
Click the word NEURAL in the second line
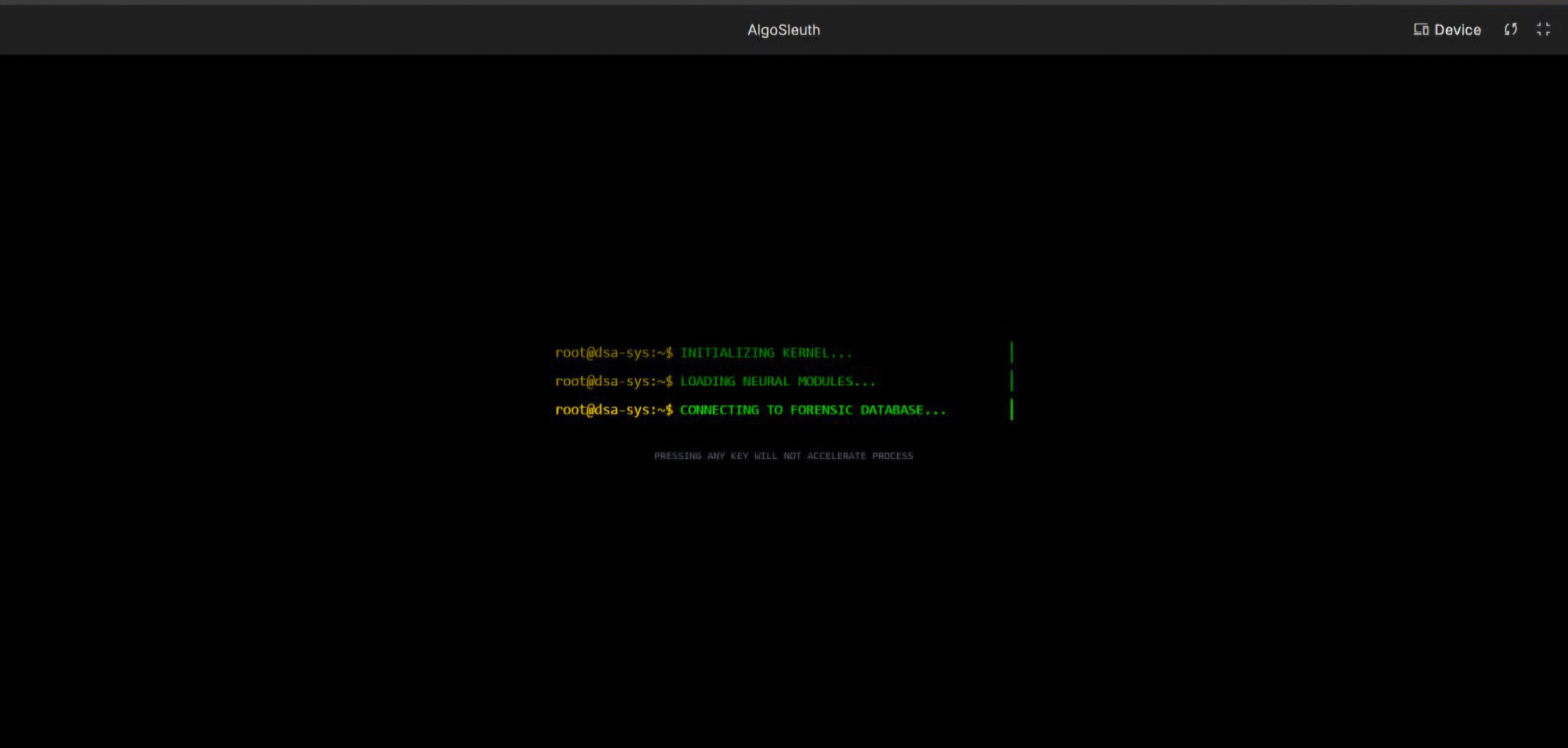766,381
